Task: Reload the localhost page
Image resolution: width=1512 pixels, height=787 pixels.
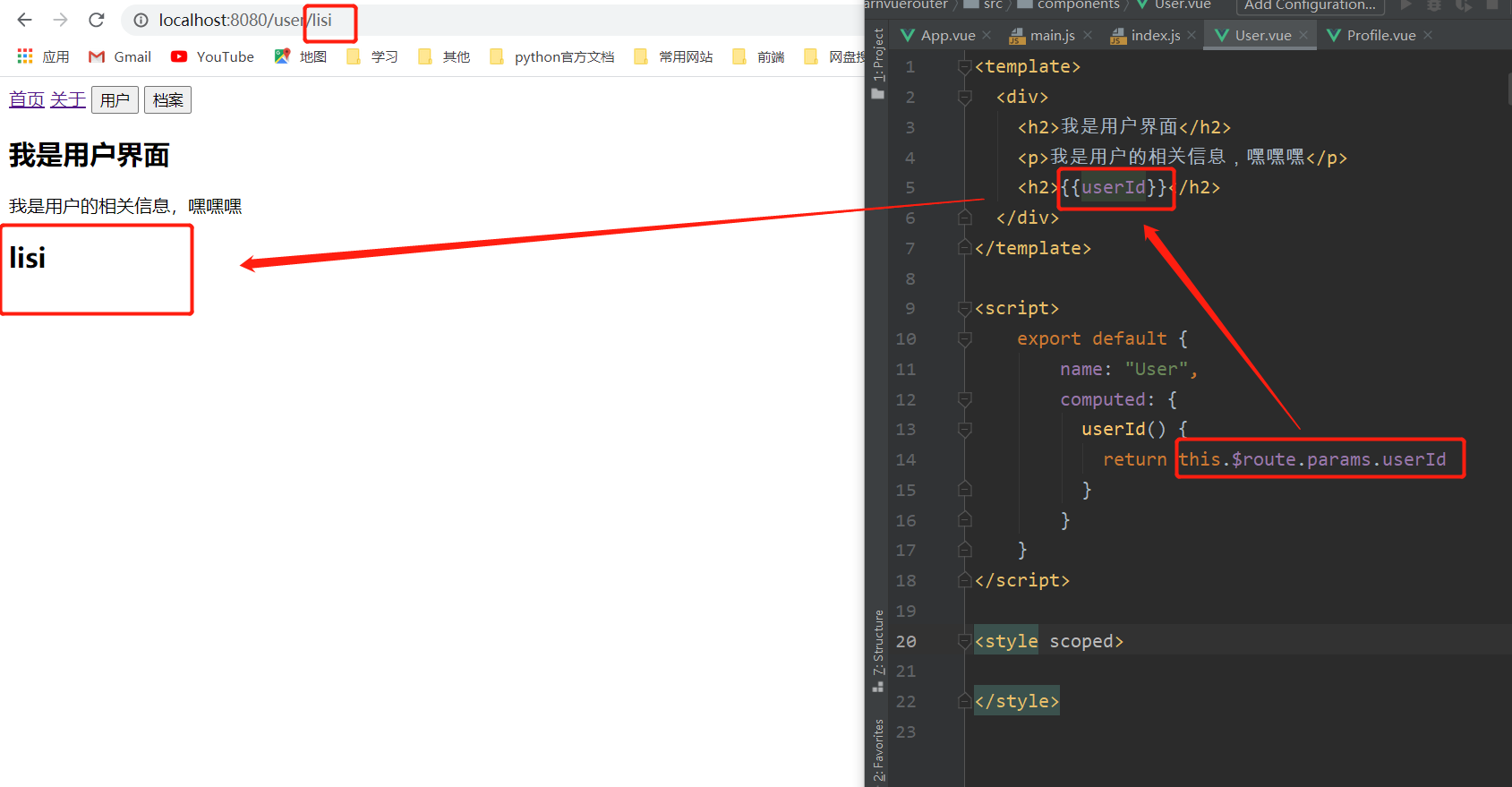Action: point(97,20)
